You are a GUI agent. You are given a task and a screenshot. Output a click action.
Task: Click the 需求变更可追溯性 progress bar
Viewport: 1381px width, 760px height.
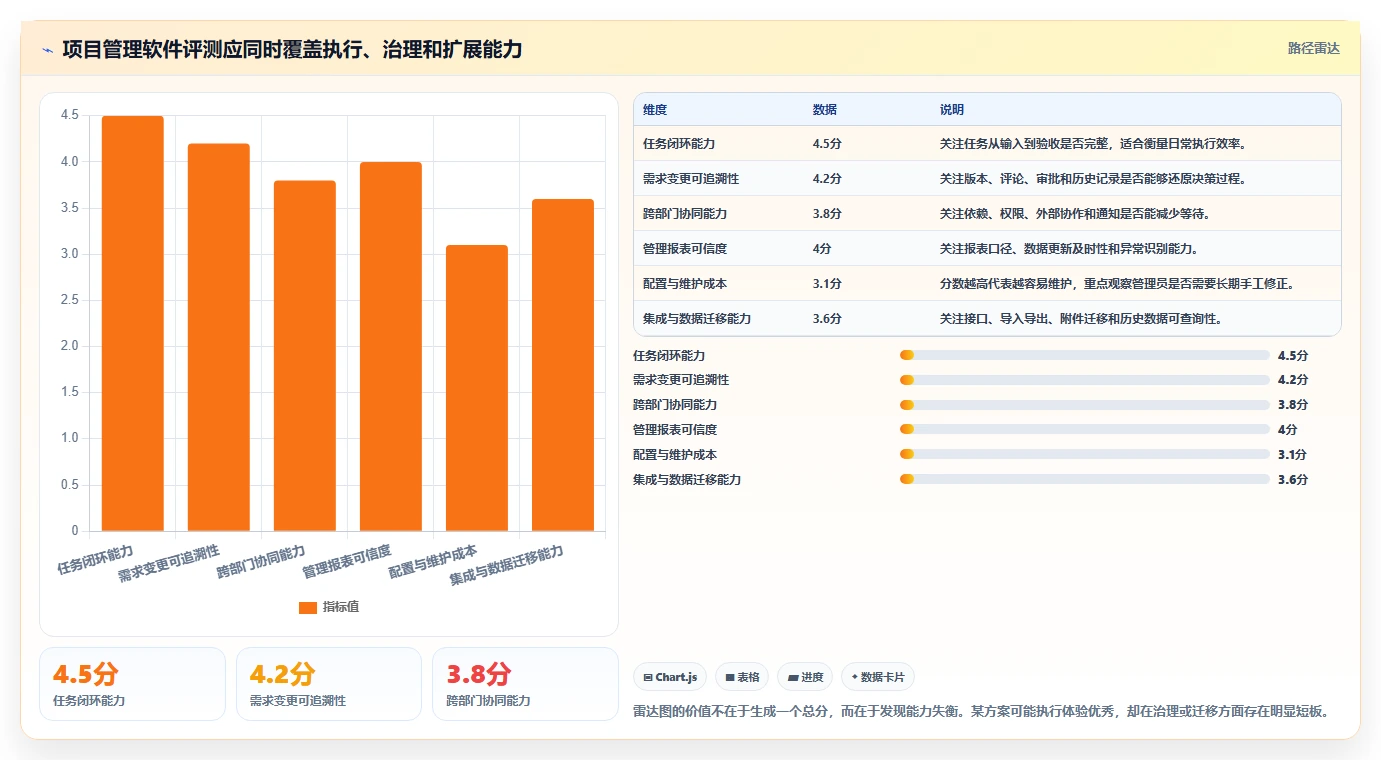[1085, 380]
